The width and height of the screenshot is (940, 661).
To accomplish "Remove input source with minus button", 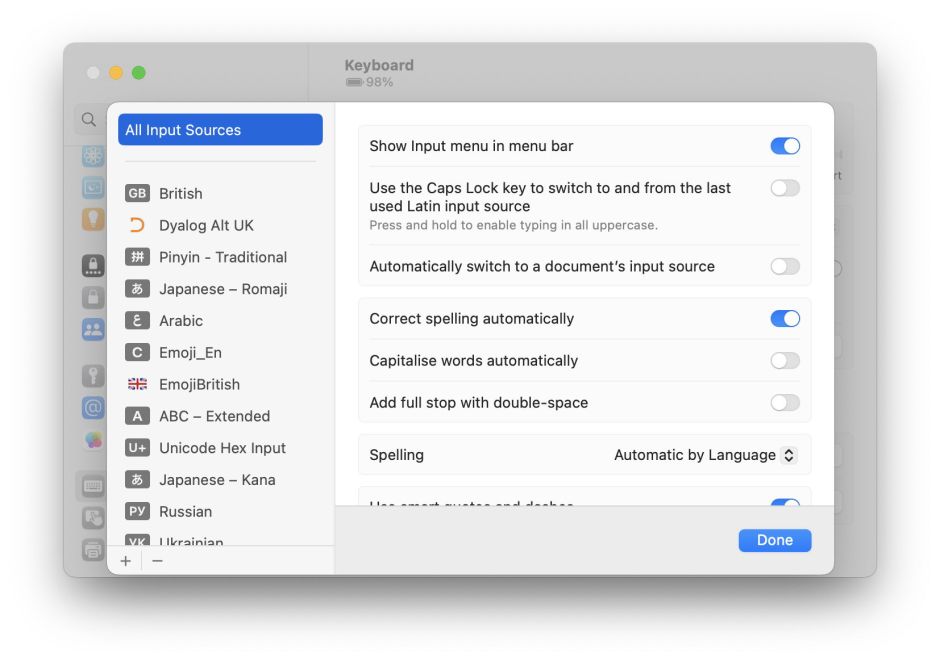I will (157, 561).
